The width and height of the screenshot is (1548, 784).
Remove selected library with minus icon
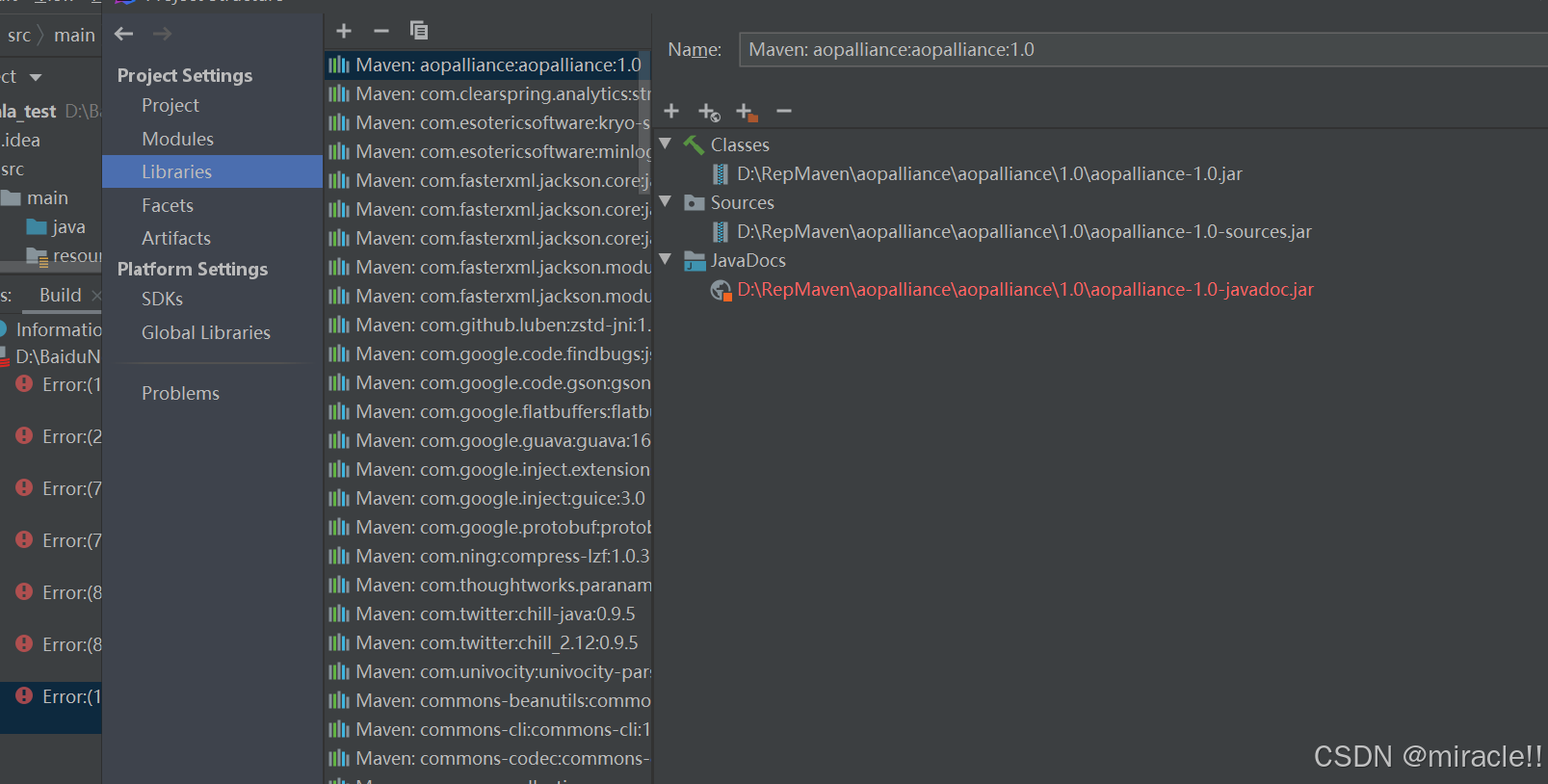[x=381, y=31]
